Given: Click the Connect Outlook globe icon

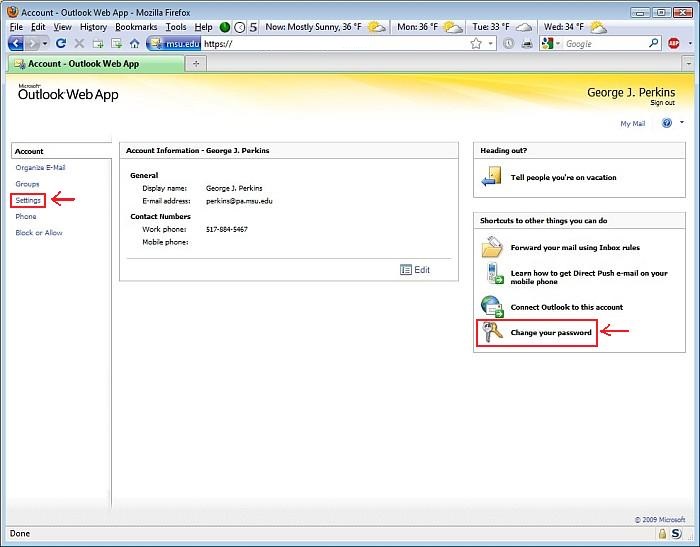Looking at the screenshot, I should pyautogui.click(x=492, y=307).
